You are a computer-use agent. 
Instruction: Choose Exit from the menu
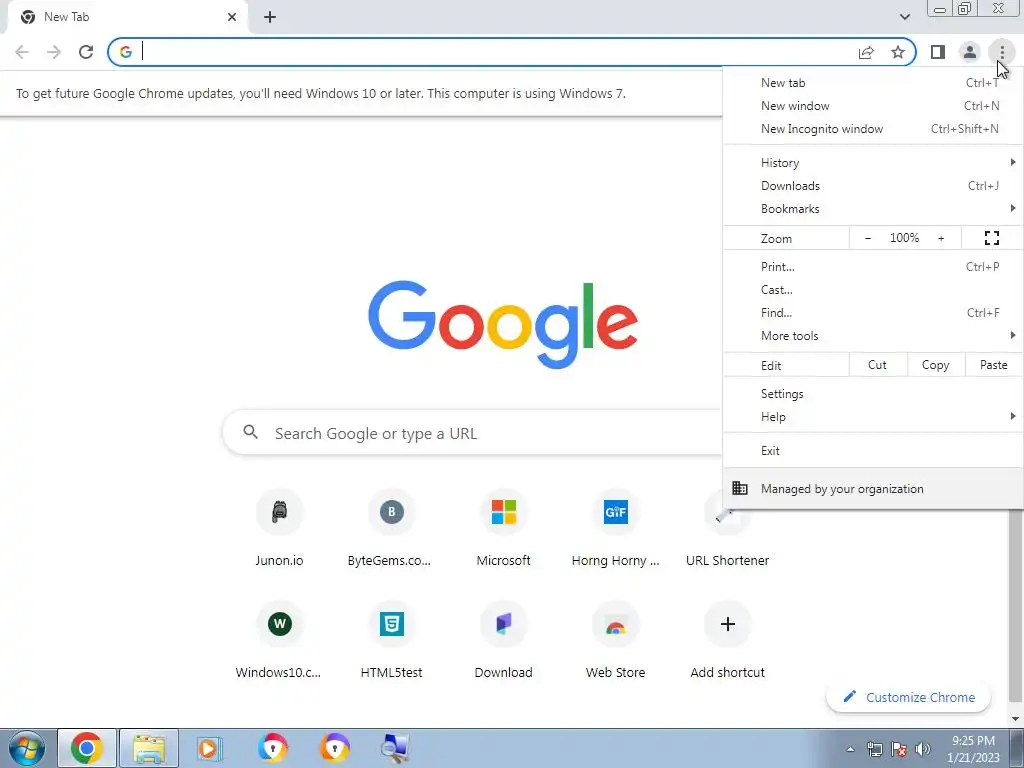(x=873, y=451)
